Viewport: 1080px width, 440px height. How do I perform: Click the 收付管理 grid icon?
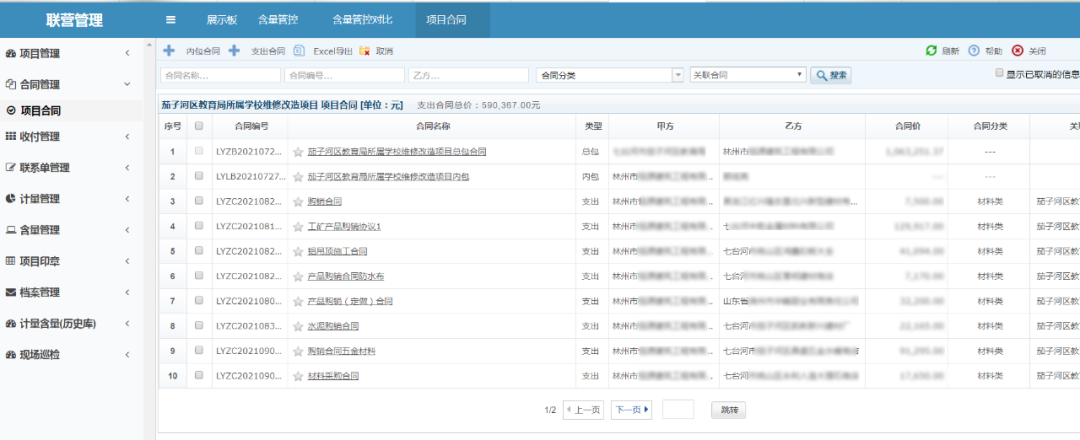10,136
